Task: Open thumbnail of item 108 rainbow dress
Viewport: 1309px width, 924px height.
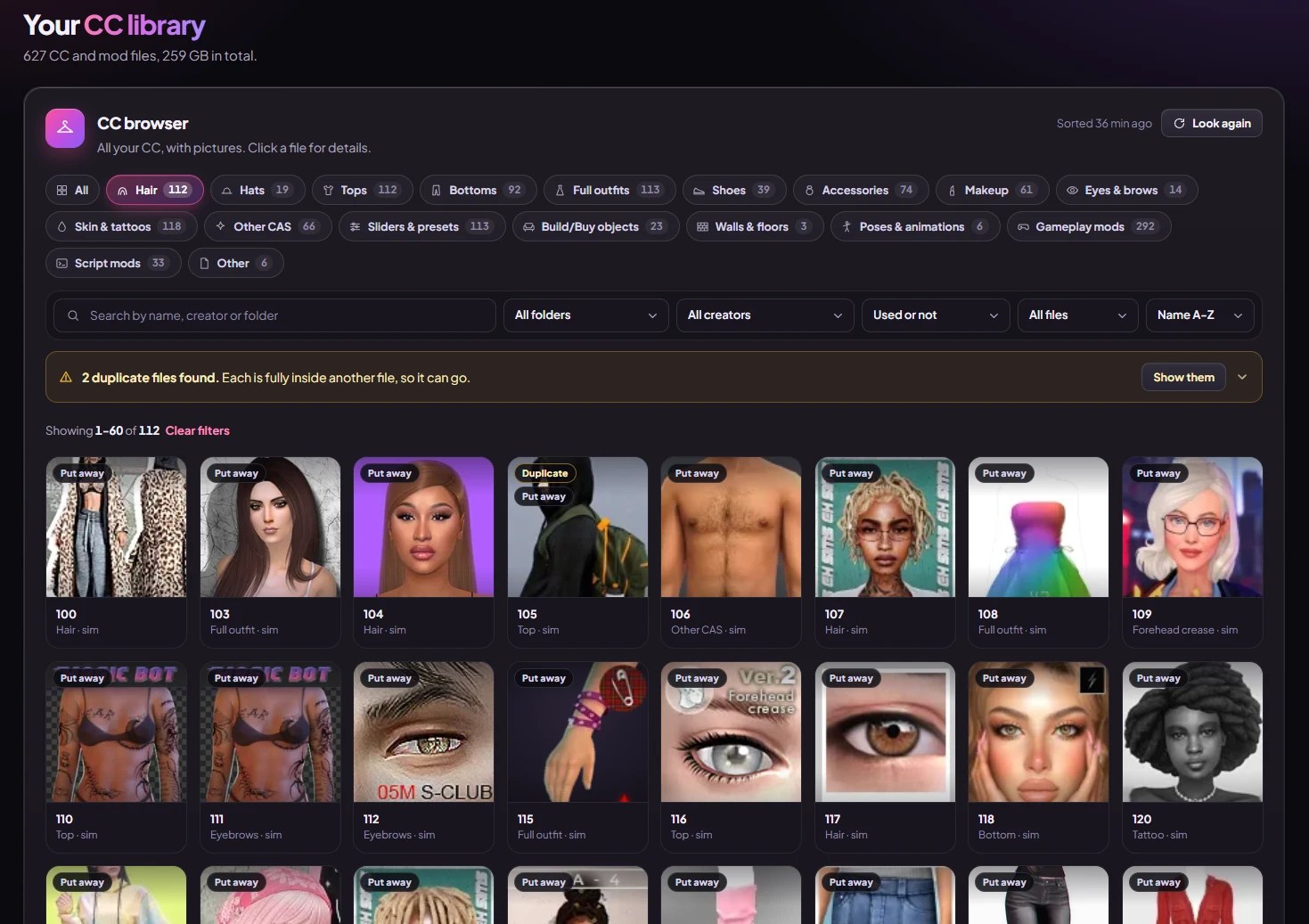Action: click(1038, 527)
